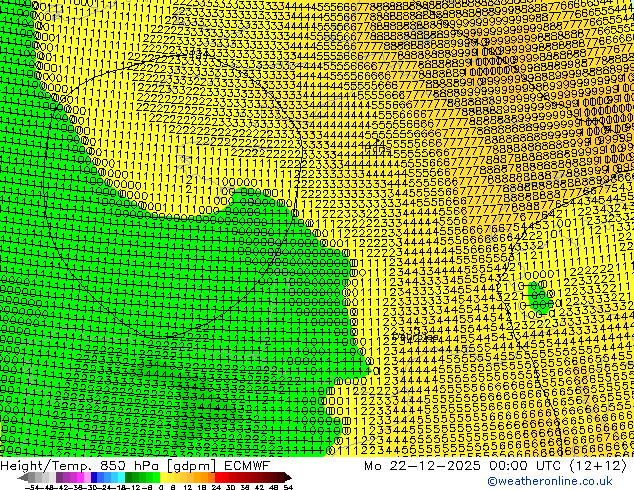Pick the bright red swatch above 24
634x490 pixels.
218,478
